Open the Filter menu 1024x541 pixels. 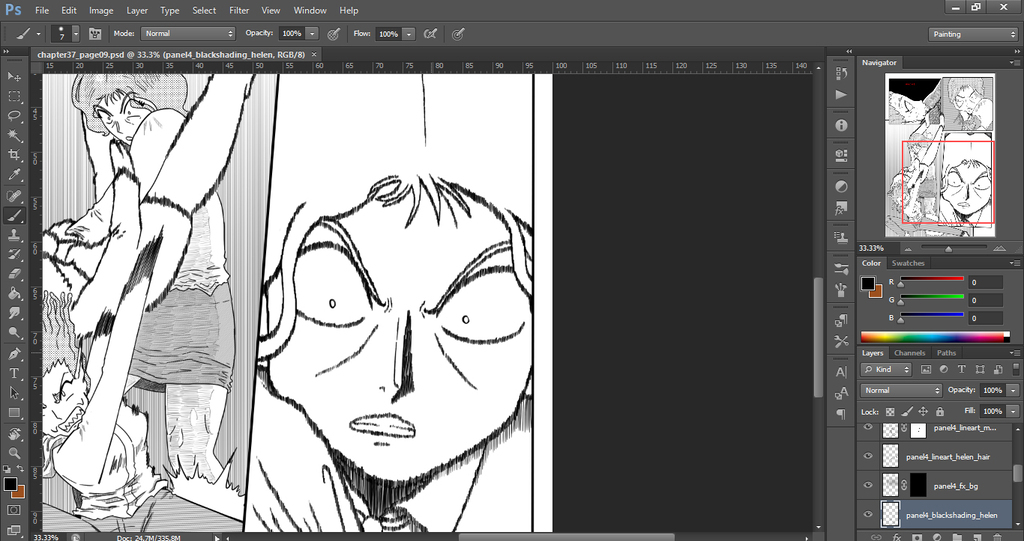(239, 10)
